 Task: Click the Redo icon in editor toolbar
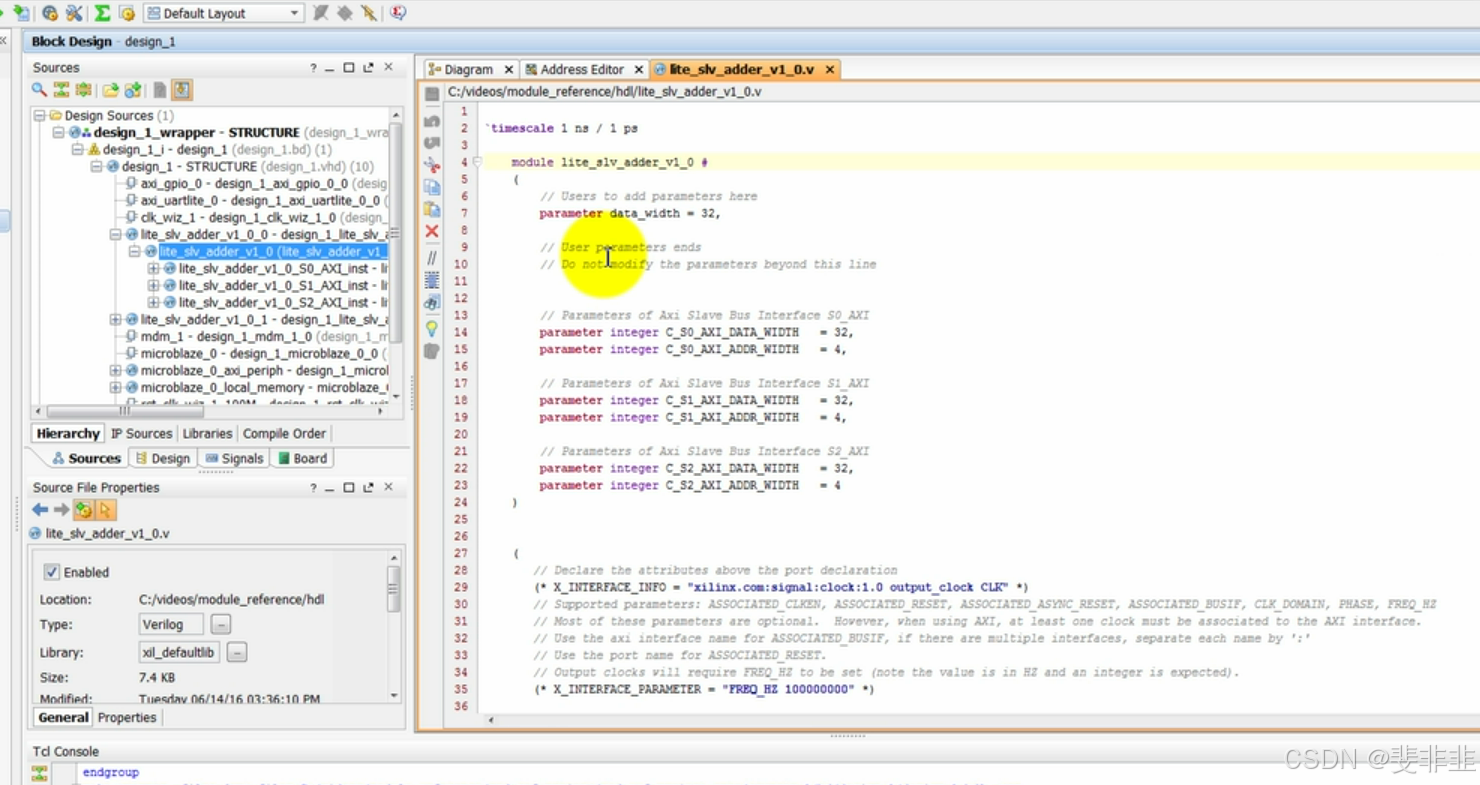[x=432, y=142]
